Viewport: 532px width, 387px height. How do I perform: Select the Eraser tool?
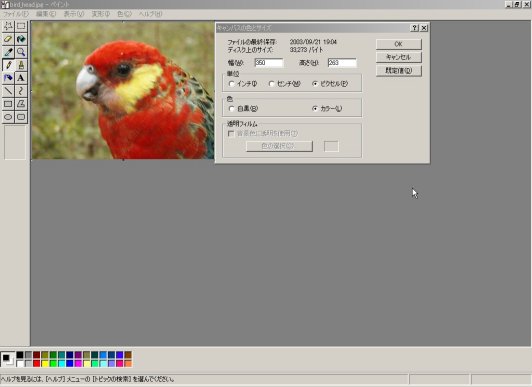tap(8, 39)
